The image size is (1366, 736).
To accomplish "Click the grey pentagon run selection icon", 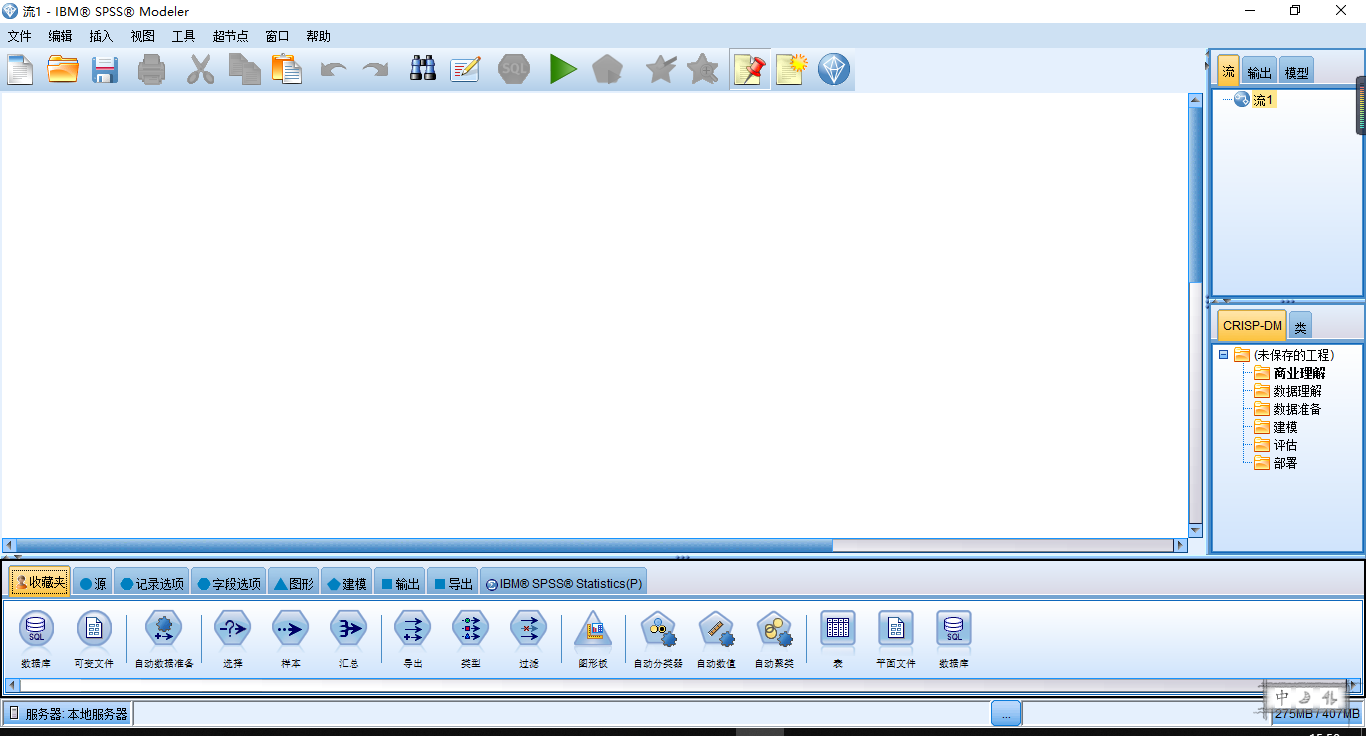I will tap(607, 70).
